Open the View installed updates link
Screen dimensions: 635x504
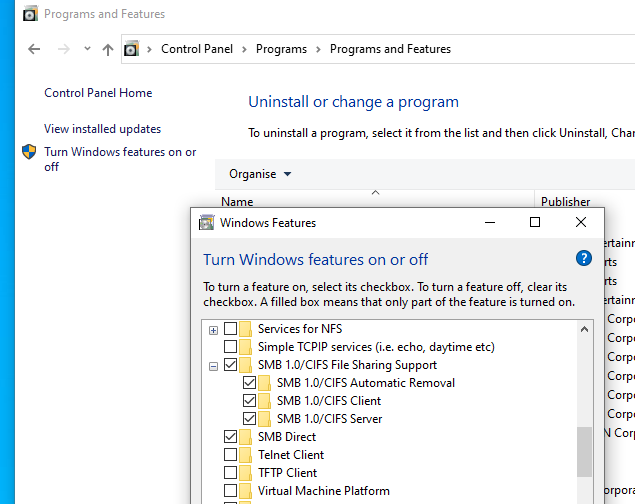[x=102, y=129]
